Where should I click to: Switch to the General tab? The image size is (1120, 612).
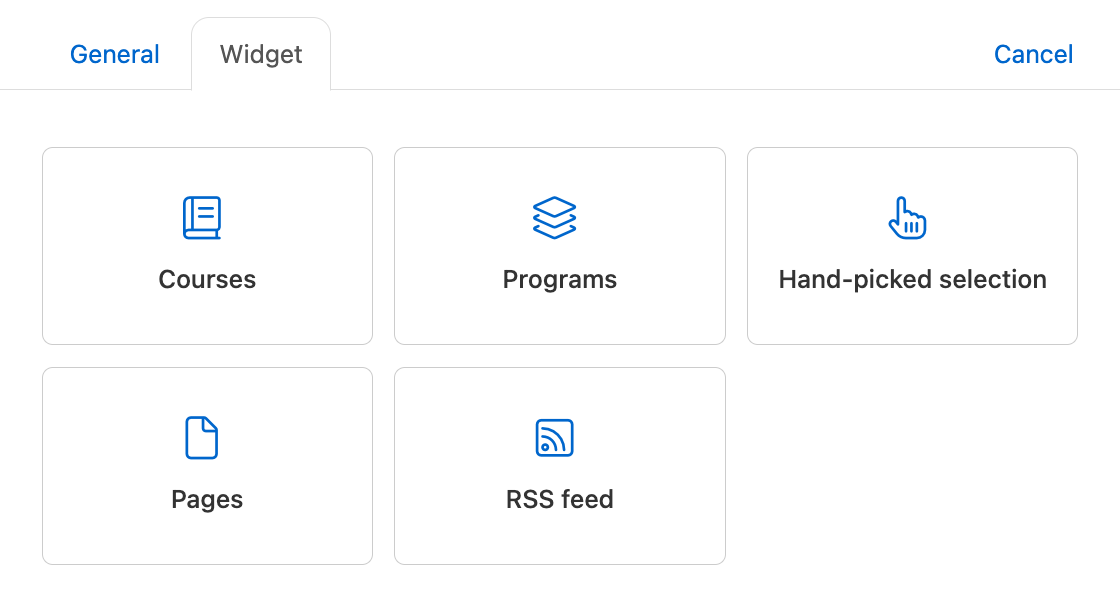click(x=114, y=54)
